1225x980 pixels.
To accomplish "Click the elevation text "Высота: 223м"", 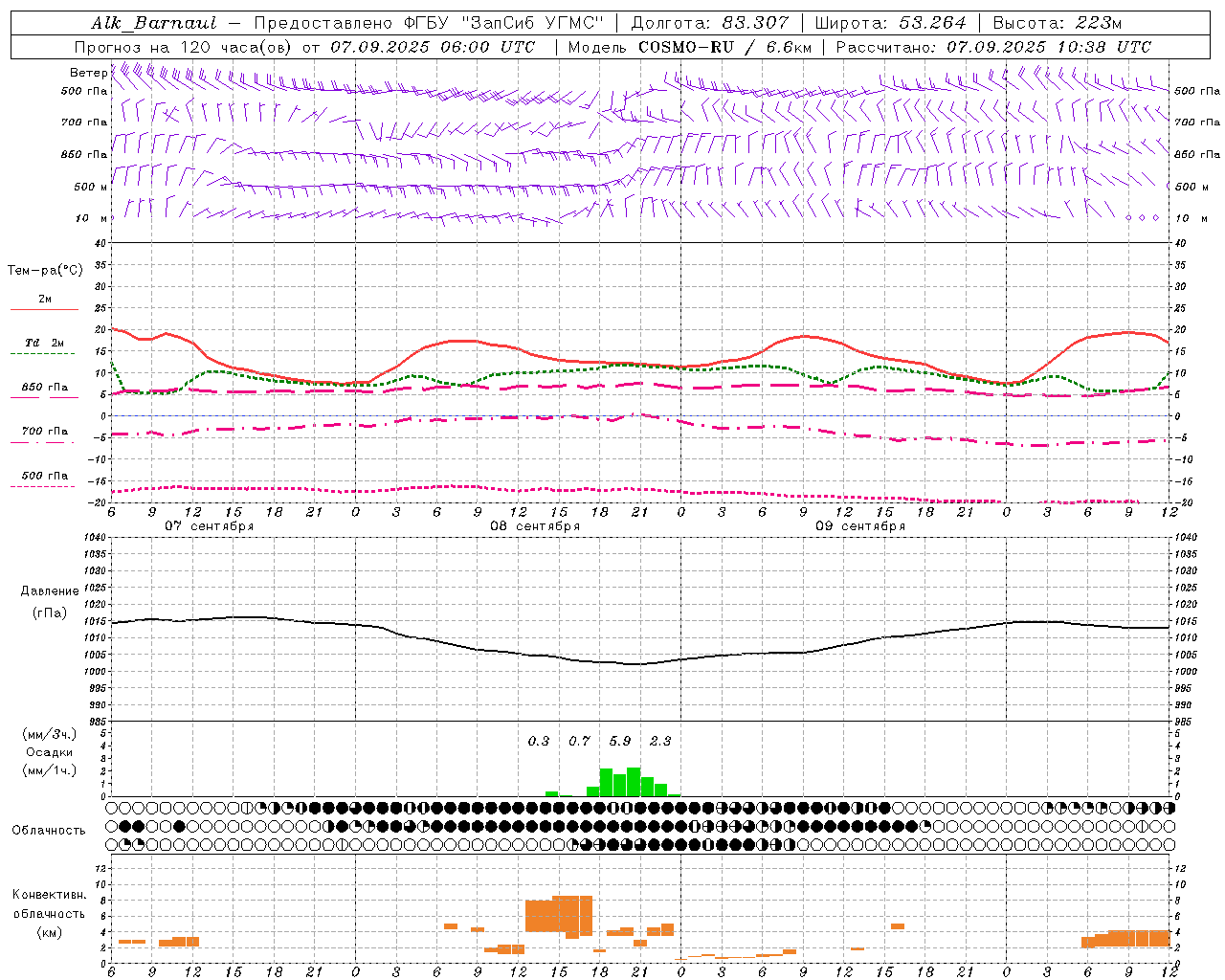I will (x=1057, y=23).
